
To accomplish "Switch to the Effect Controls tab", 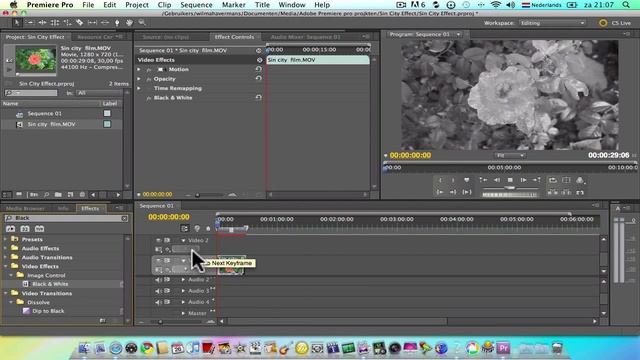I will 234,37.
